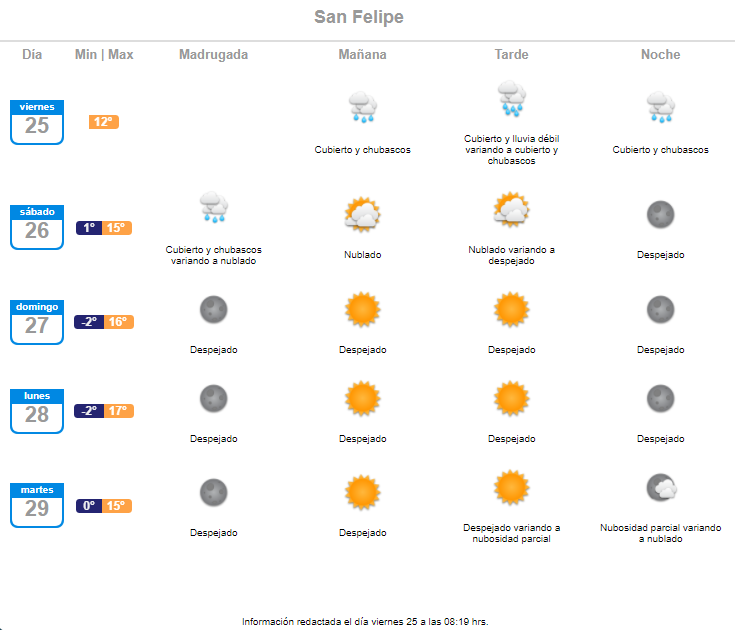Click Sunday's -2° minimum temperature badge
Viewport: 738px width, 630px height.
coord(89,322)
